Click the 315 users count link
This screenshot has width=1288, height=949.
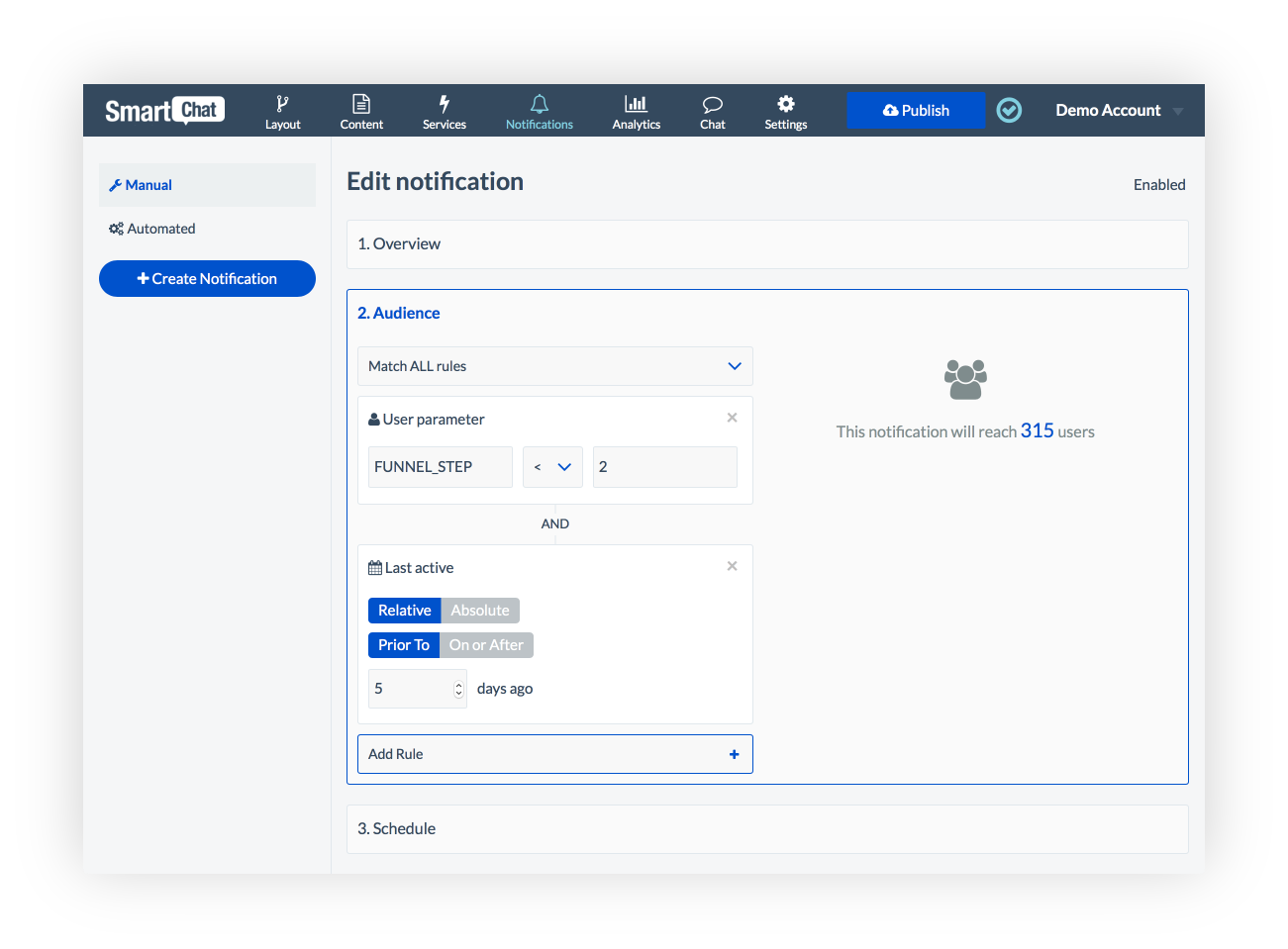[1038, 430]
